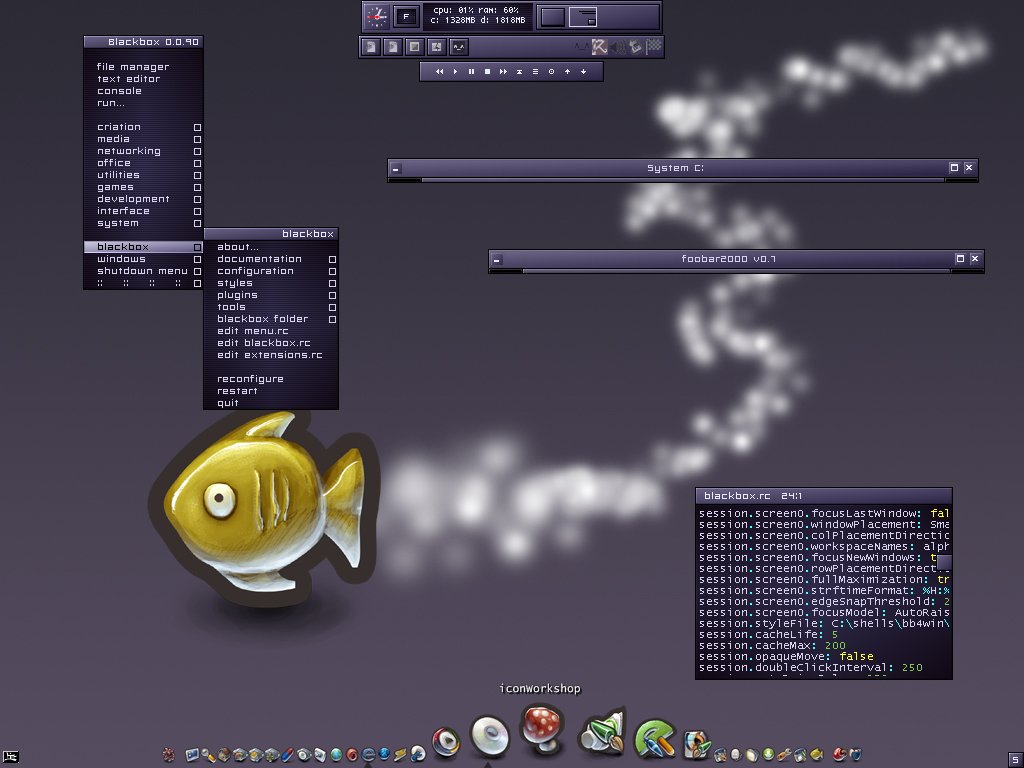Click restart in the blackbox submenu
Screen dimensions: 1024x768
[237, 391]
